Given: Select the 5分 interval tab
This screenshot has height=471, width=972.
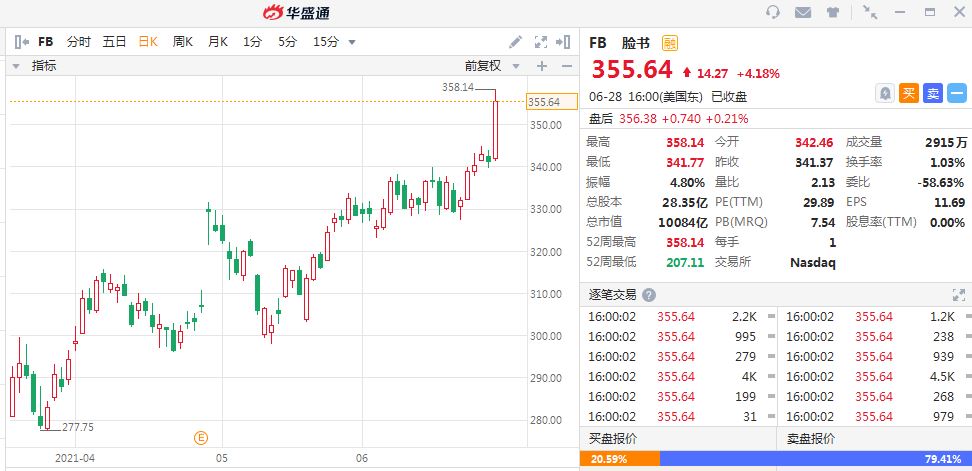Looking at the screenshot, I should (287, 42).
